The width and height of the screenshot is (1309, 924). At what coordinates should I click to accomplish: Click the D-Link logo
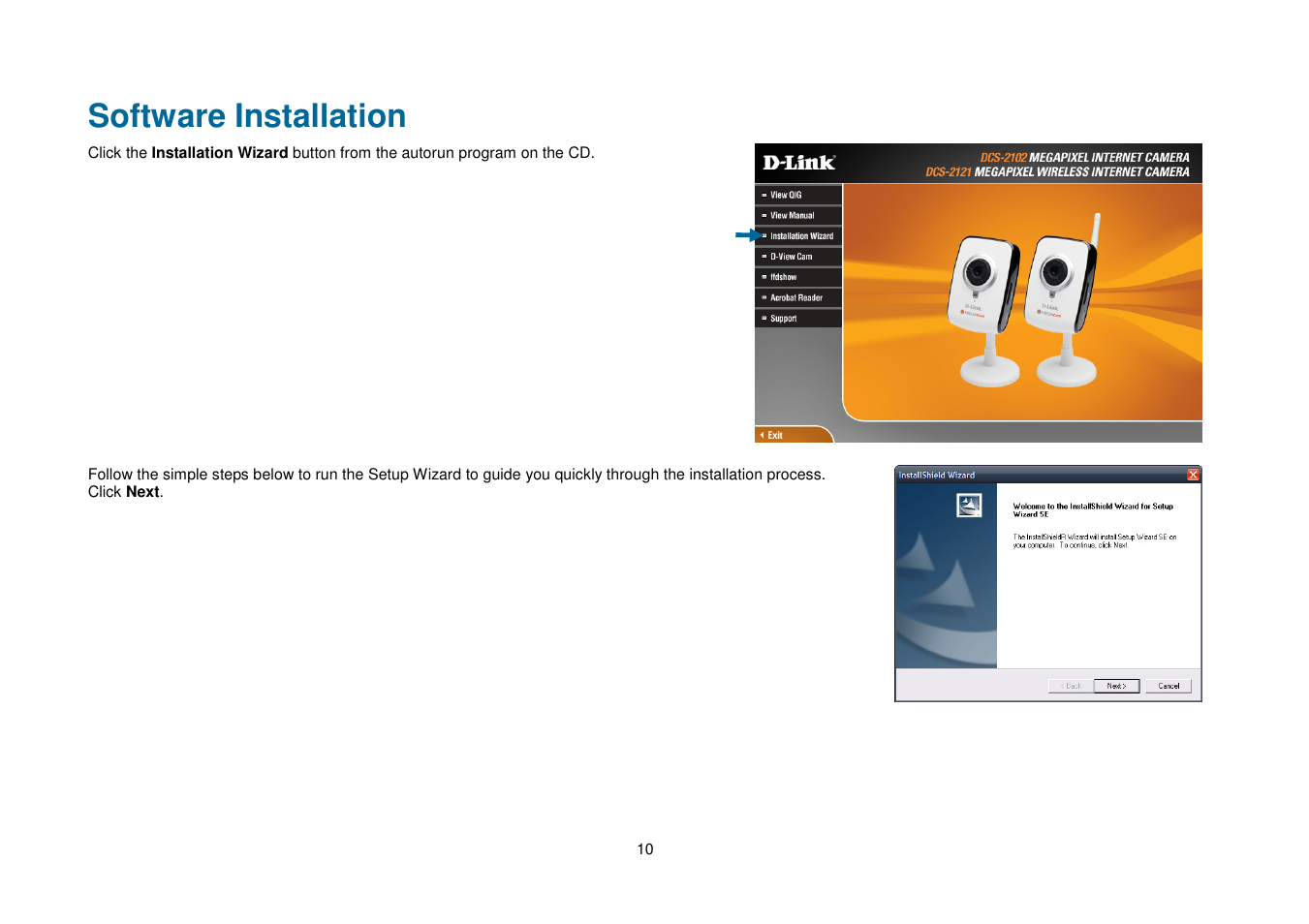[798, 163]
